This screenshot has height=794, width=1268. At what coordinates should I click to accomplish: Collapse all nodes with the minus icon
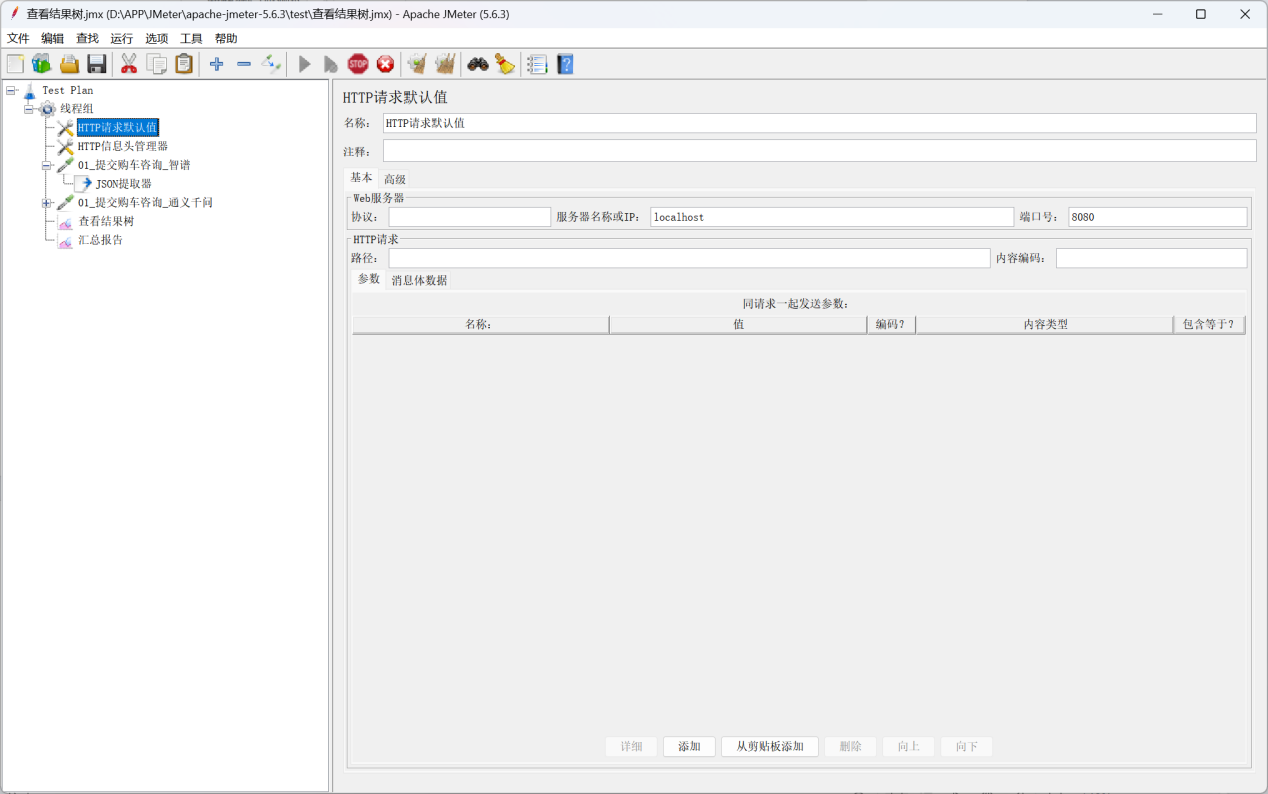tap(244, 64)
